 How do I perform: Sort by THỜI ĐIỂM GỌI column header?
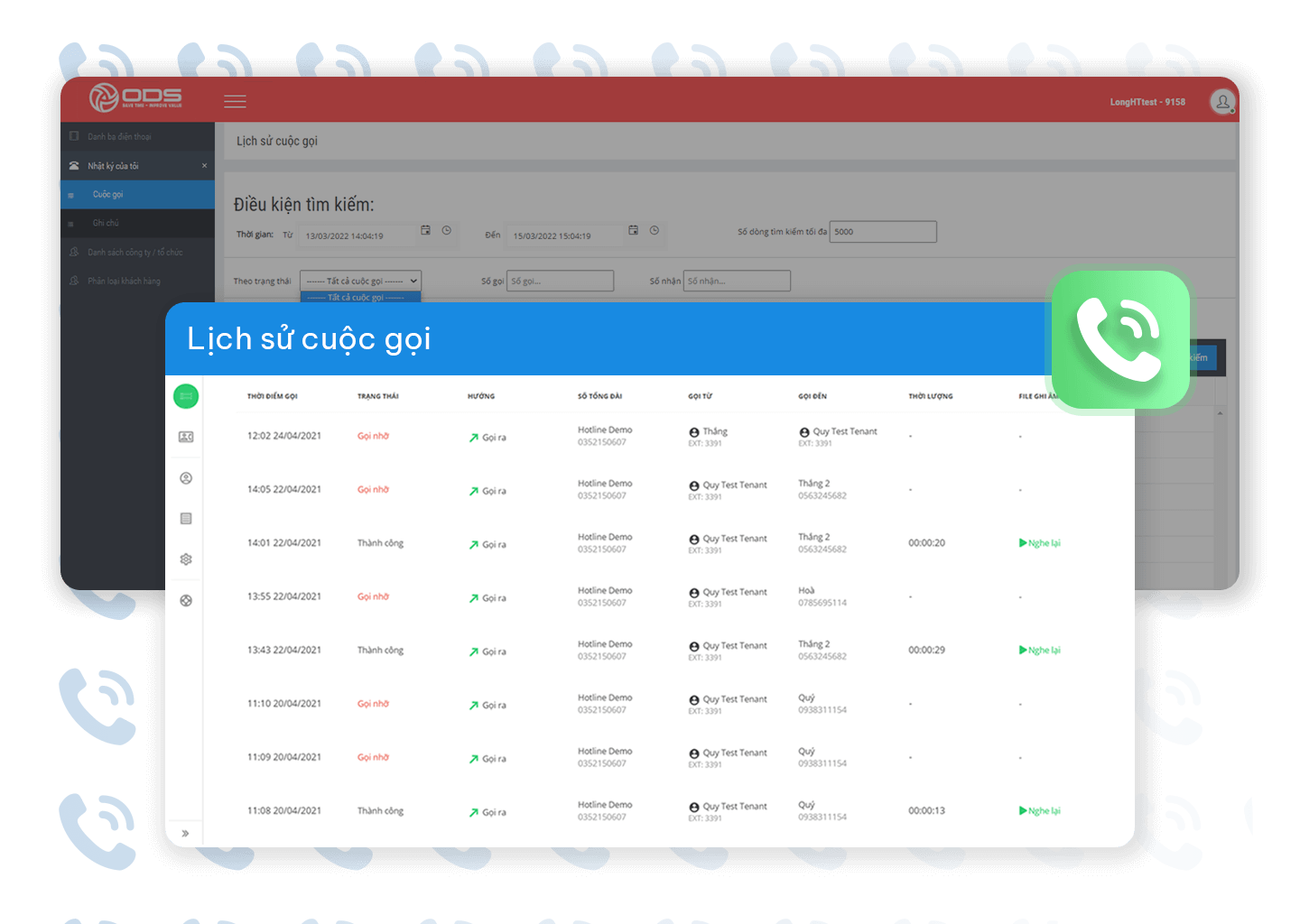pos(273,396)
